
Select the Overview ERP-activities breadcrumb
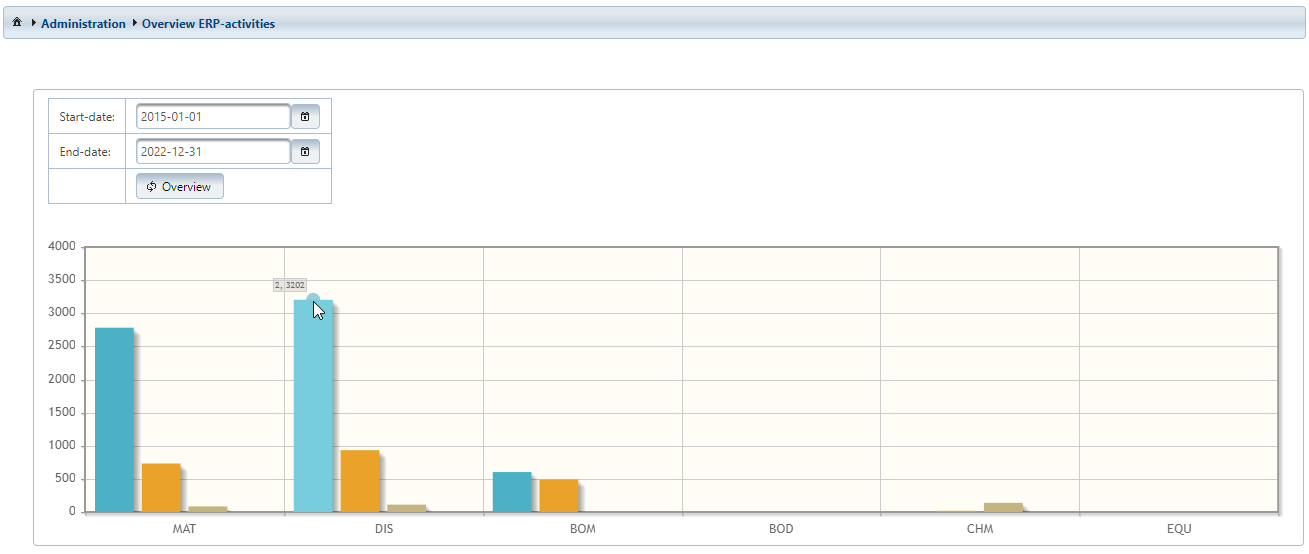click(x=208, y=23)
